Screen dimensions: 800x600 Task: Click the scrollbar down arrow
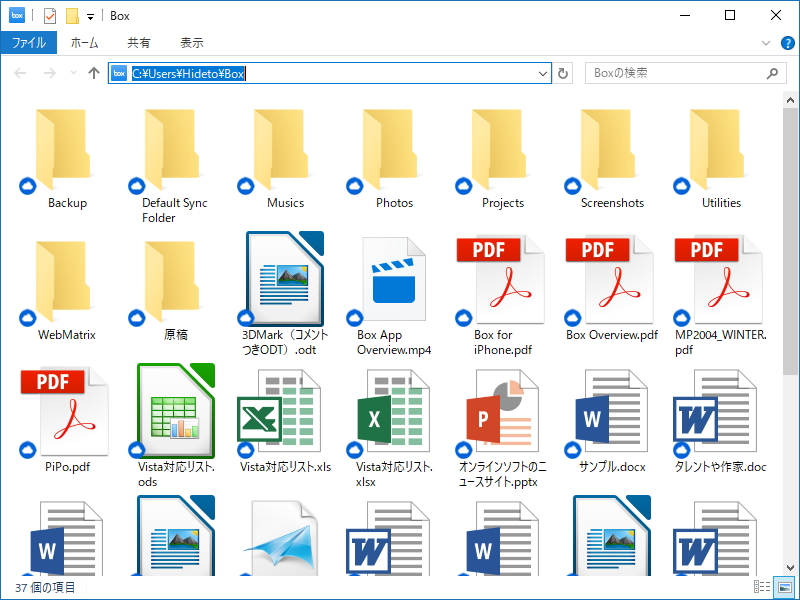pyautogui.click(x=790, y=567)
